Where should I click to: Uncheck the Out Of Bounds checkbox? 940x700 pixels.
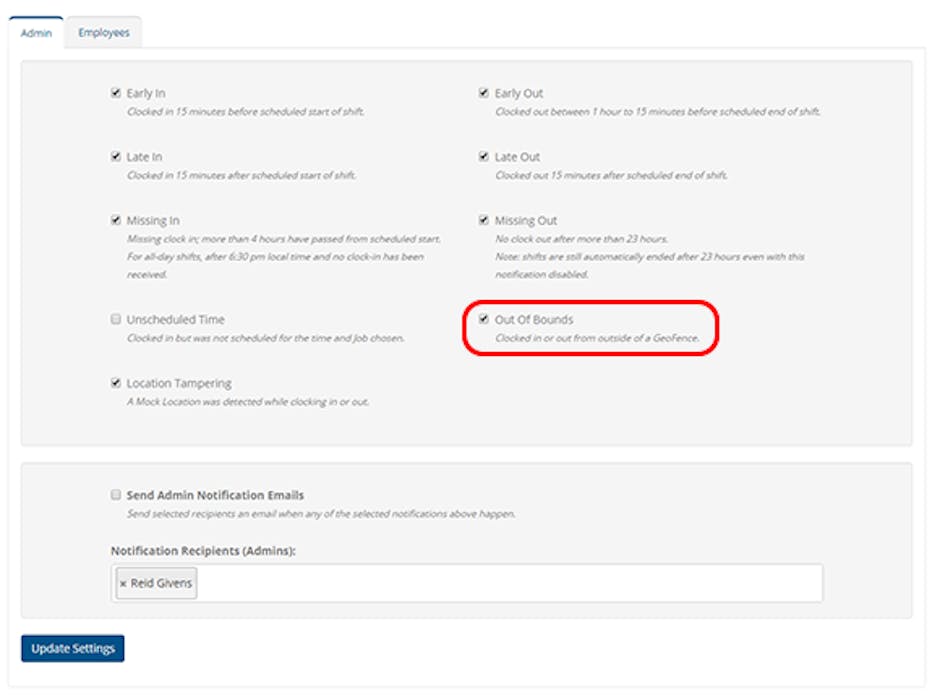[484, 319]
